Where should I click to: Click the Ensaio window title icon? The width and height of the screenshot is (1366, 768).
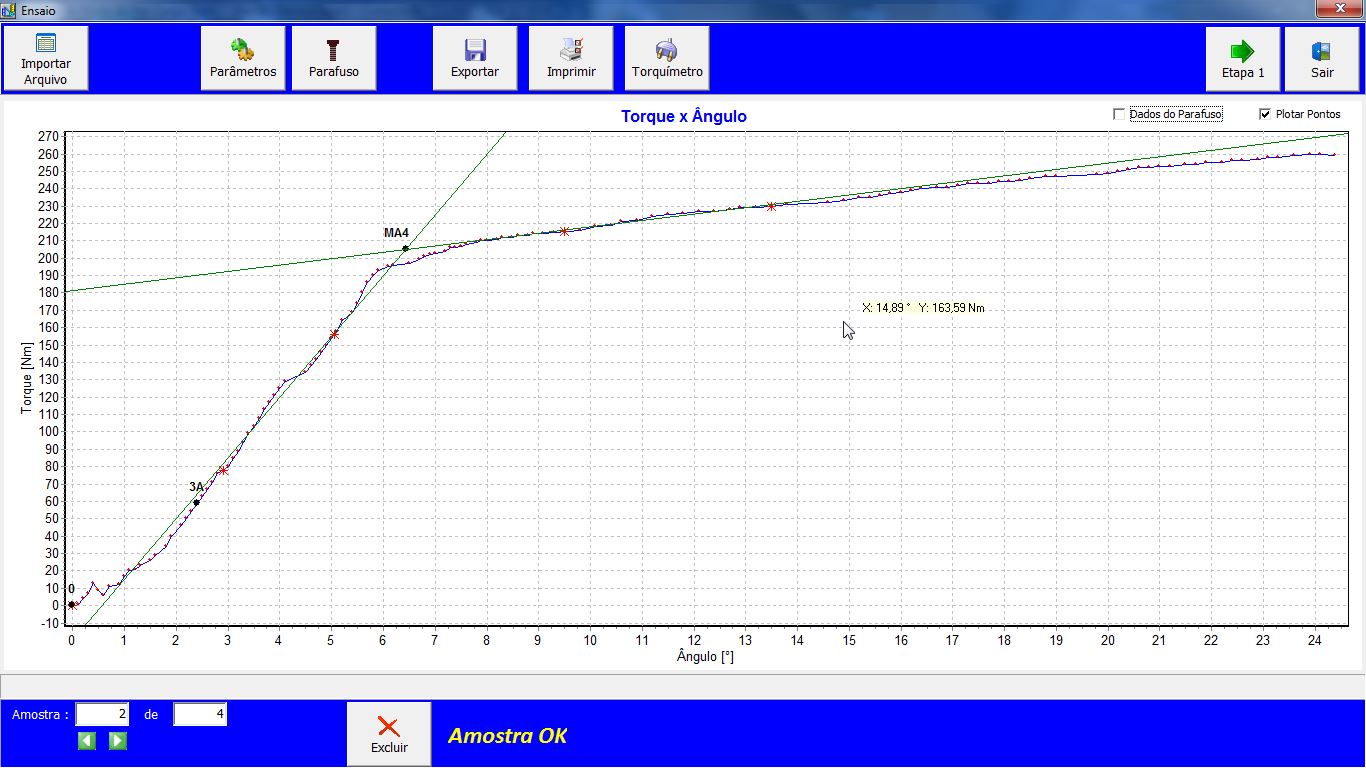(x=9, y=9)
